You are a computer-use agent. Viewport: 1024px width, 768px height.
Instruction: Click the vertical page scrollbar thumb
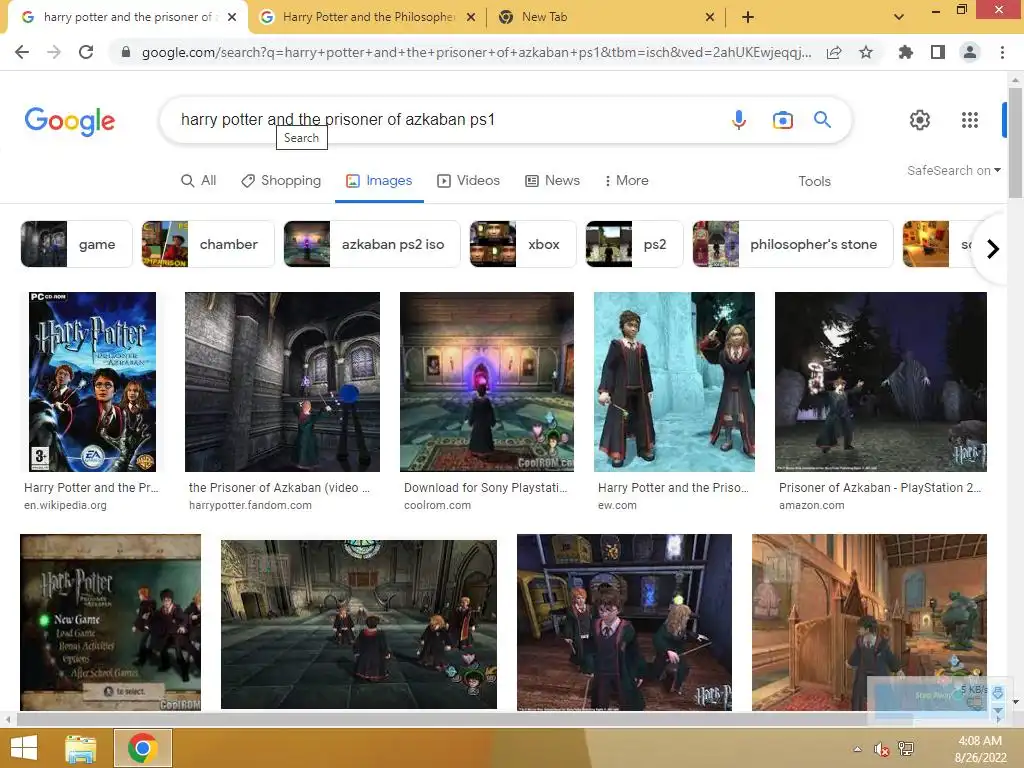click(1015, 142)
